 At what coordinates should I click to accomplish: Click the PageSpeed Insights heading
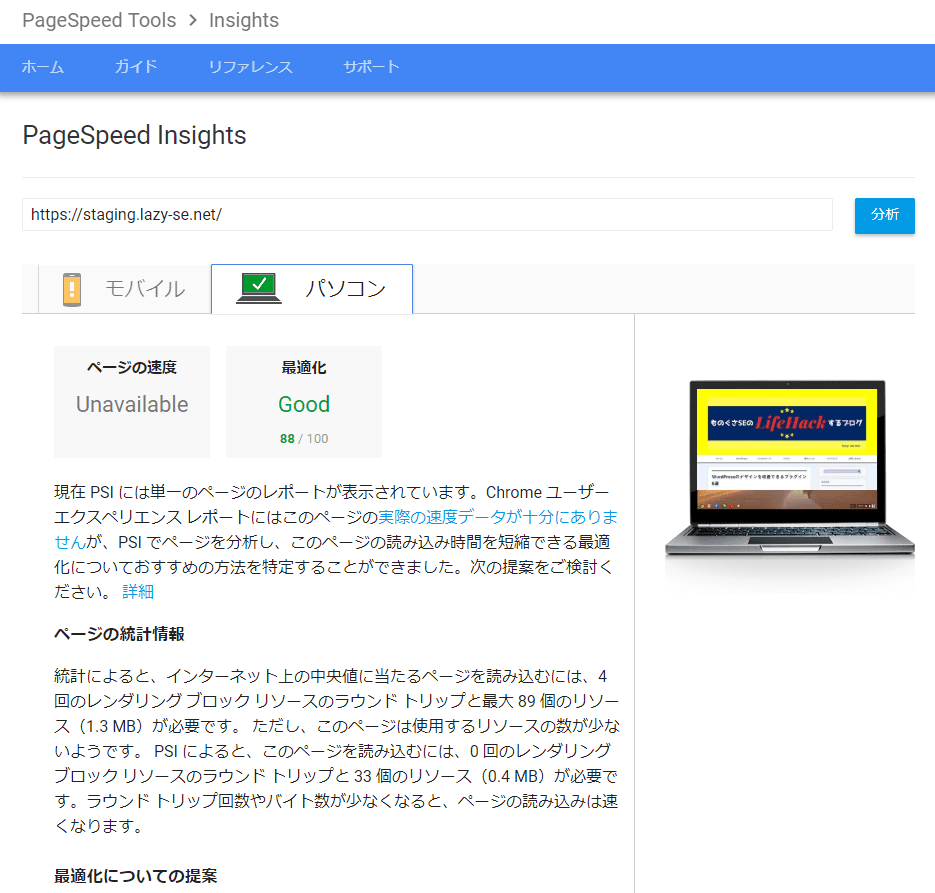134,135
